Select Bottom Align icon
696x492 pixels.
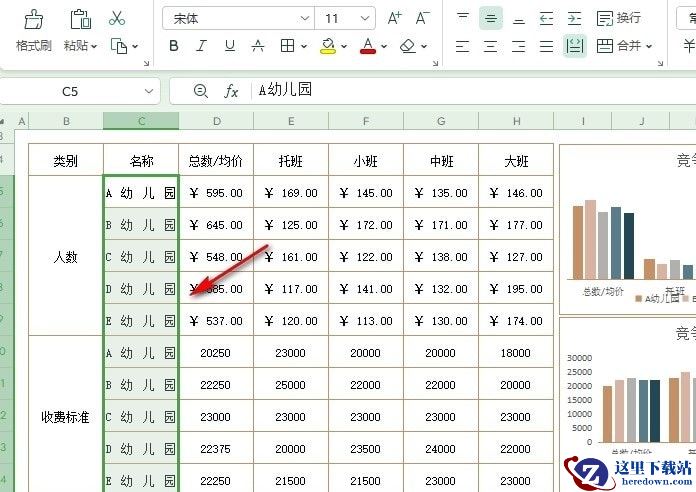click(518, 20)
